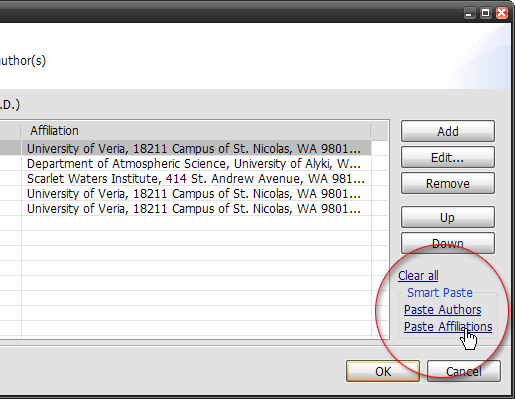Image resolution: width=515 pixels, height=399 pixels.
Task: Maximize the dialog window
Action: 485,13
